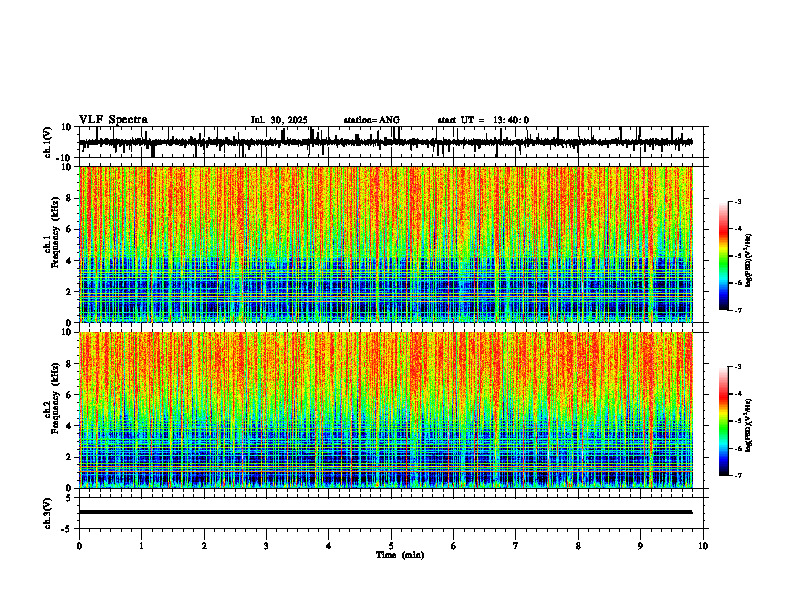792x612 pixels.
Task: Click the ch.2 color bar log(PSD) units label
Action: coord(749,425)
